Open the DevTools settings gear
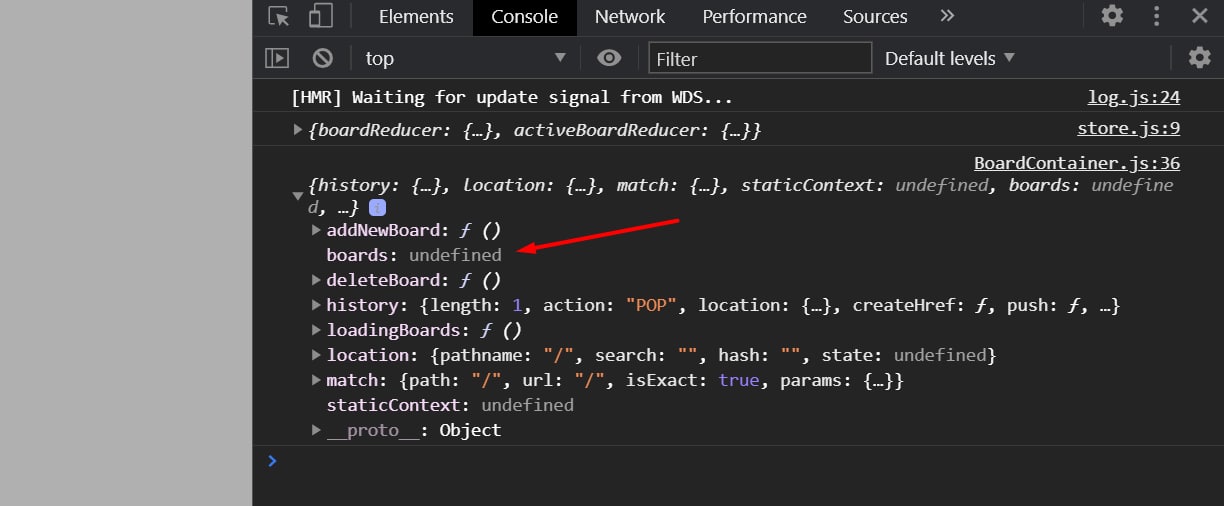This screenshot has width=1224, height=506. [1112, 16]
